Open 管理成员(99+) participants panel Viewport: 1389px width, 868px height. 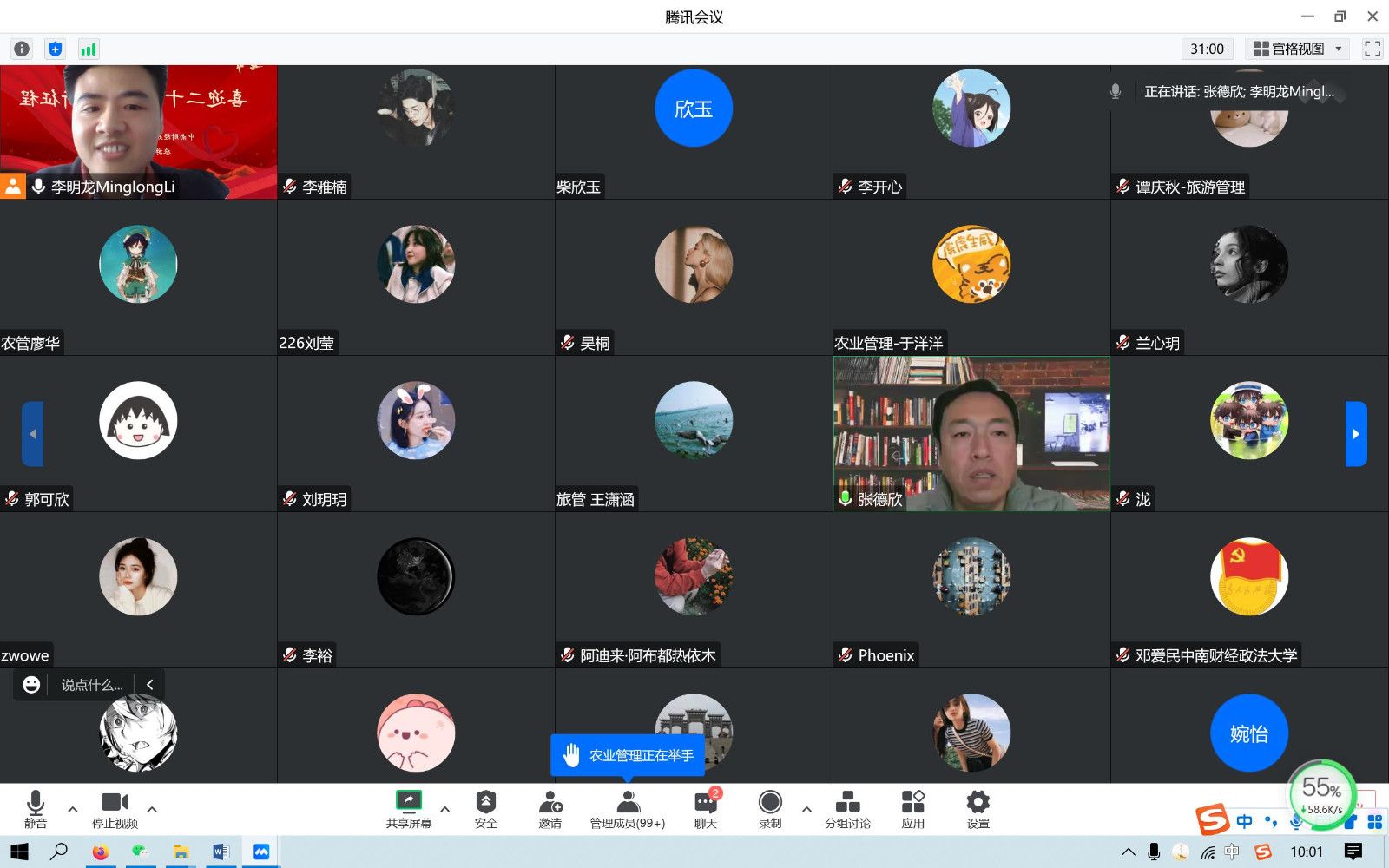coord(628,809)
